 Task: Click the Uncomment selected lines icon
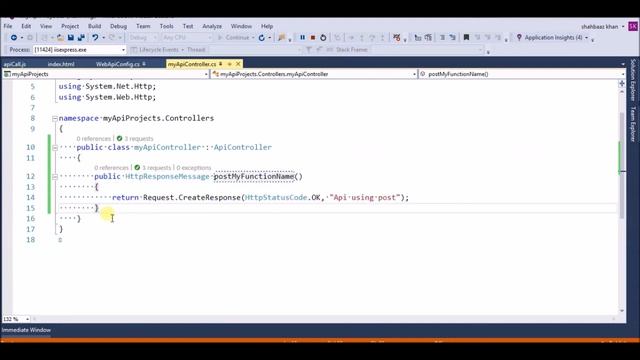(x=428, y=38)
